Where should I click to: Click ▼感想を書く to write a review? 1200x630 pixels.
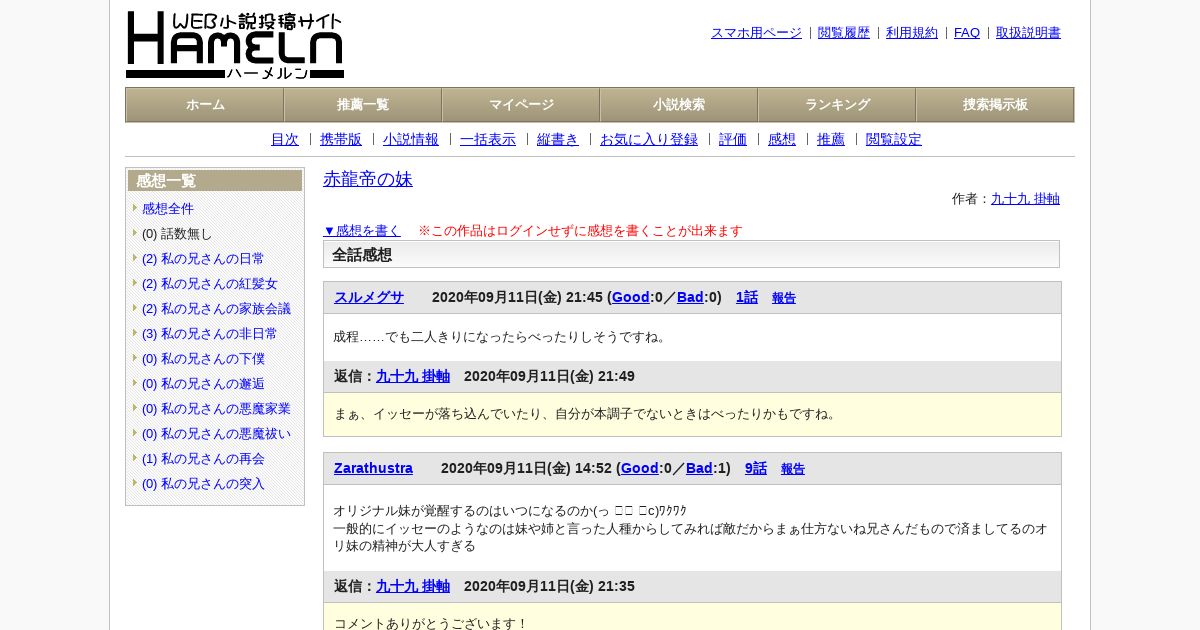click(362, 230)
